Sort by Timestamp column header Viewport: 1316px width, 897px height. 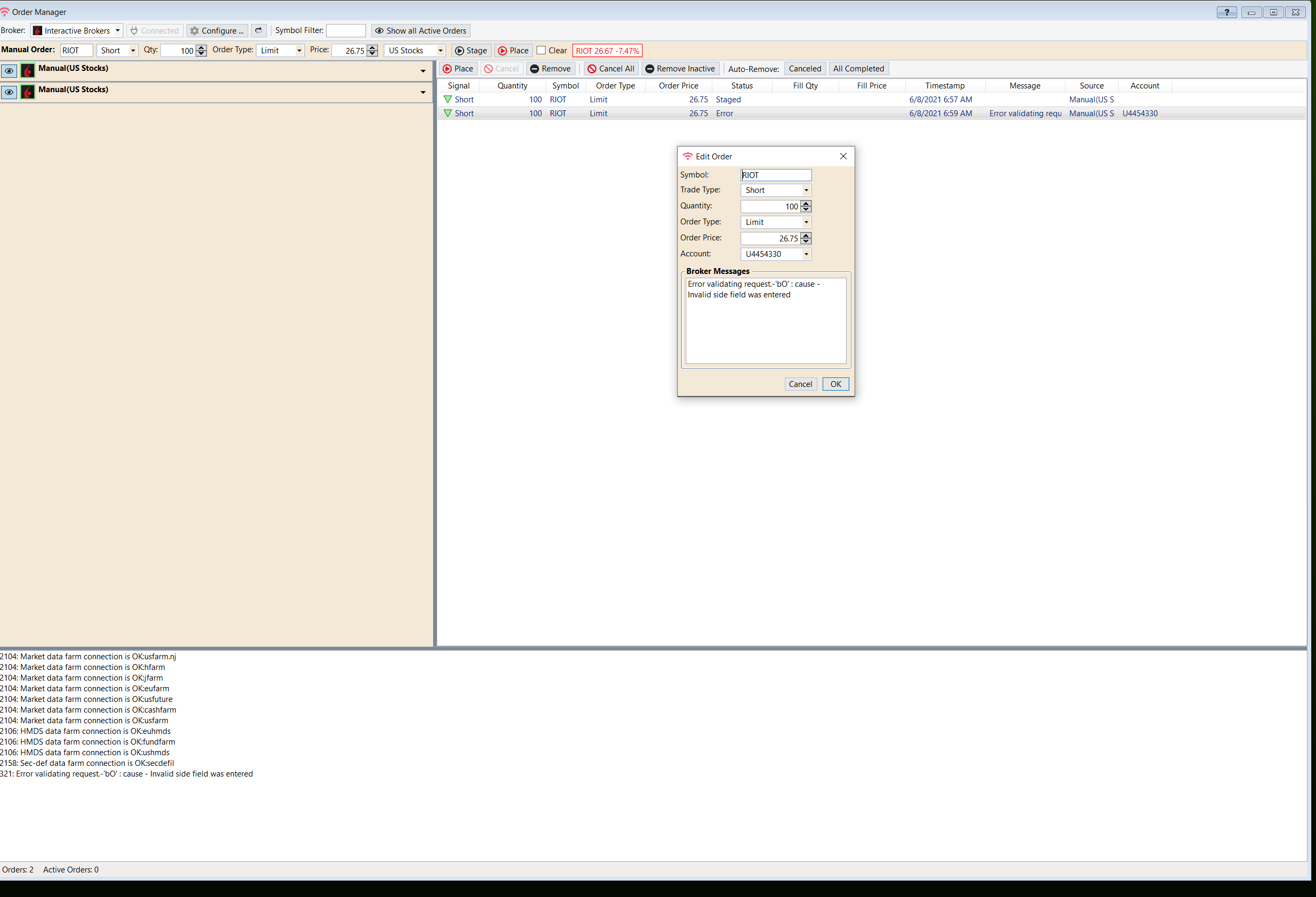945,85
